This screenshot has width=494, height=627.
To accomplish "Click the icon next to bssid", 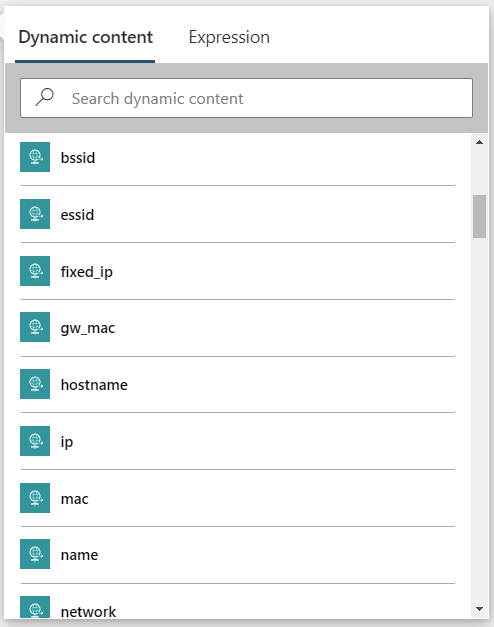I will 35,157.
